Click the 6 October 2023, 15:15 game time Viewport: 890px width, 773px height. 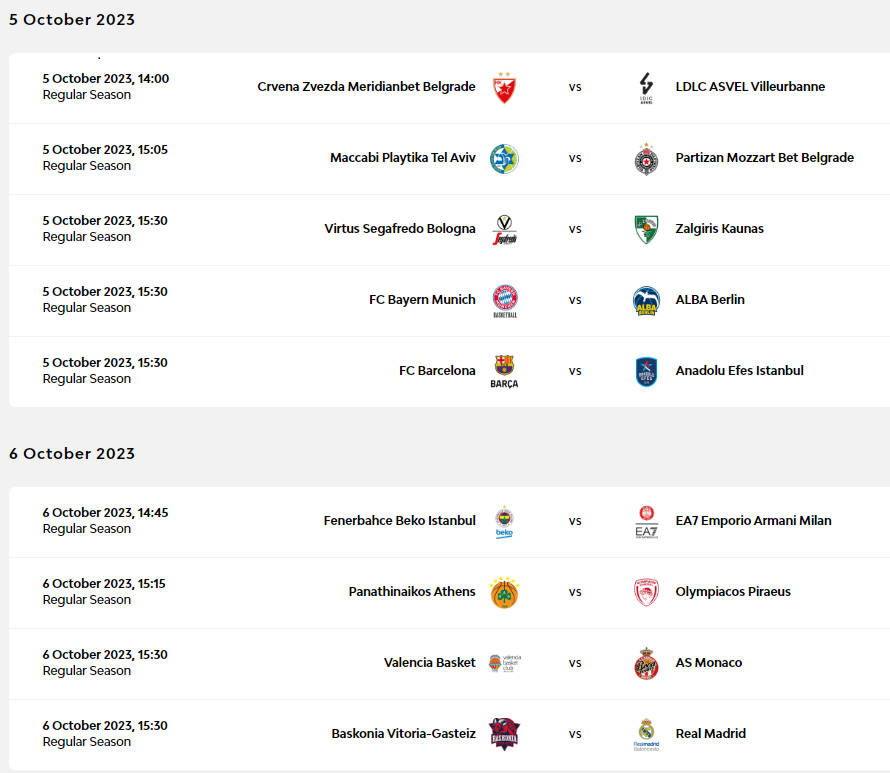104,584
